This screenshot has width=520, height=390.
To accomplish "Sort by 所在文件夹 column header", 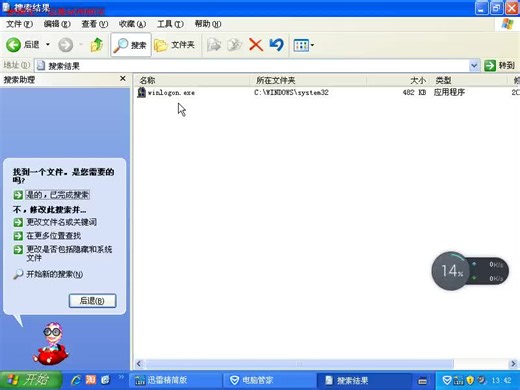I will pyautogui.click(x=308, y=80).
